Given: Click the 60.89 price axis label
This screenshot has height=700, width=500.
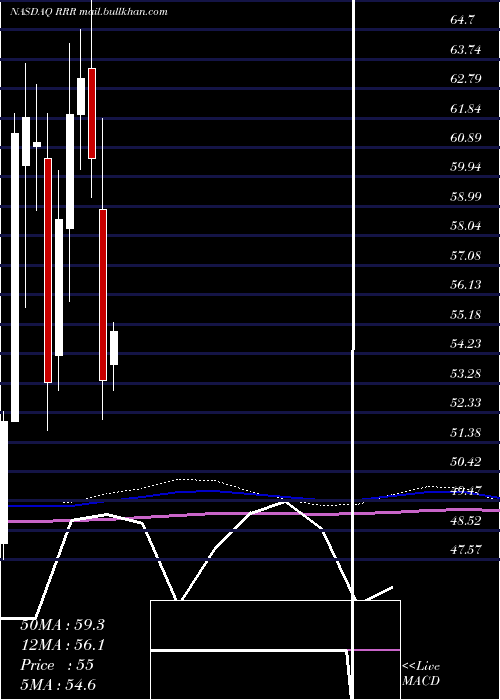Looking at the screenshot, I should tap(466, 138).
